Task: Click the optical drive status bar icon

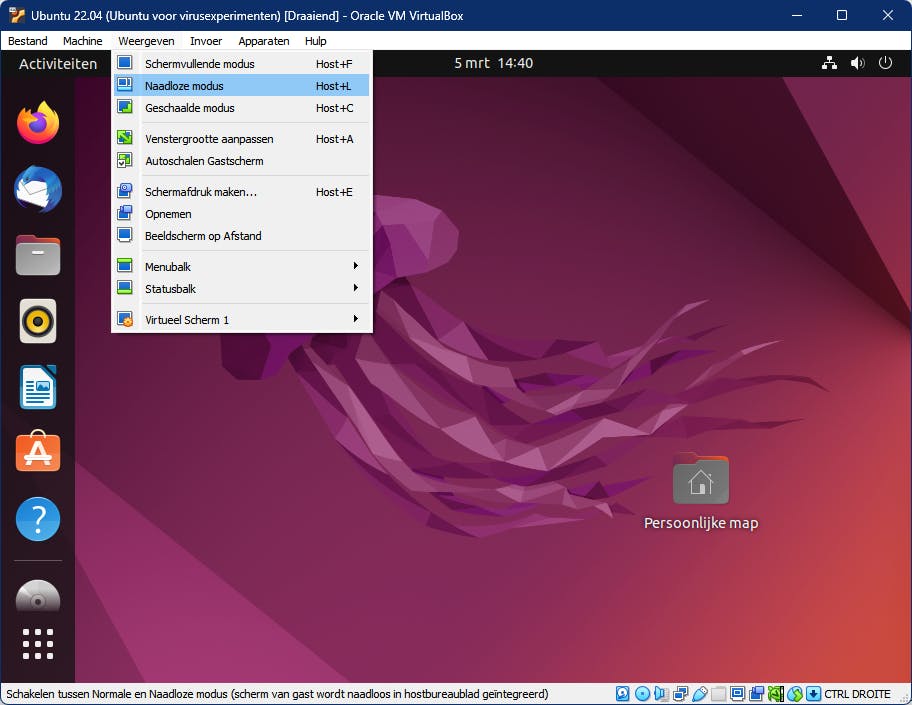Action: coord(643,693)
